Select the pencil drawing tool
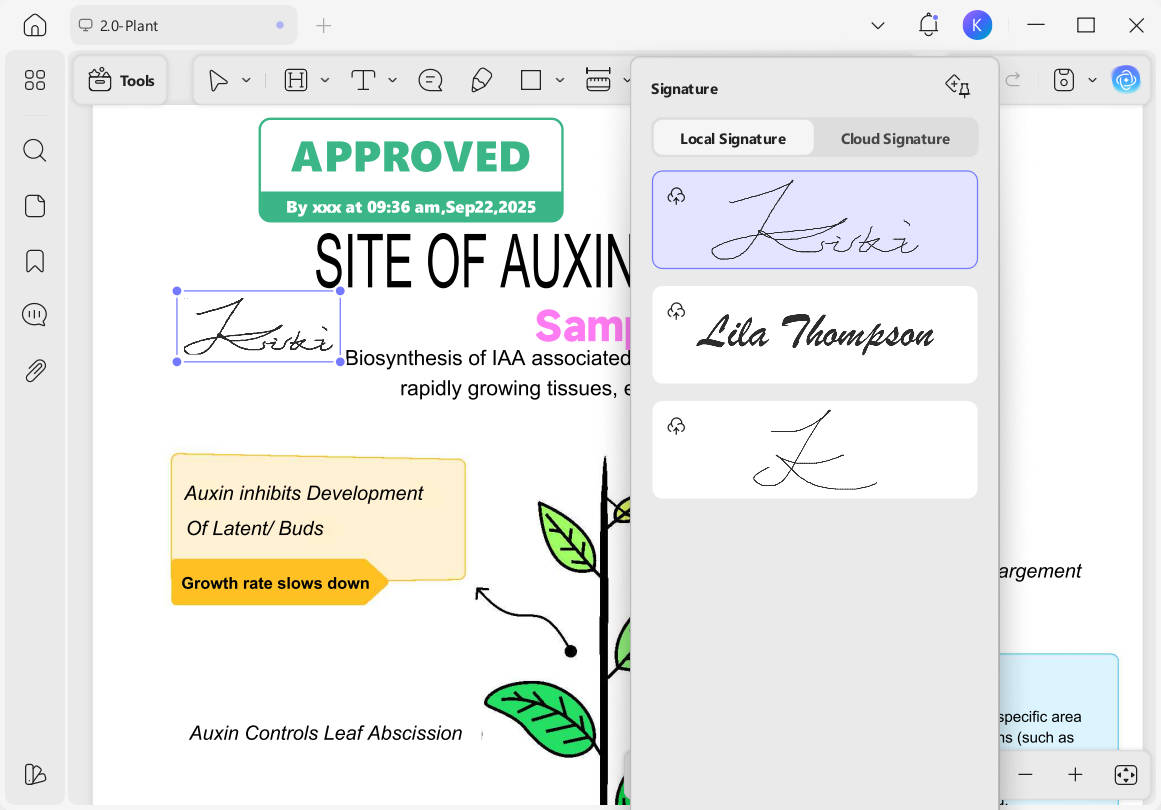The width and height of the screenshot is (1161, 810). [481, 80]
